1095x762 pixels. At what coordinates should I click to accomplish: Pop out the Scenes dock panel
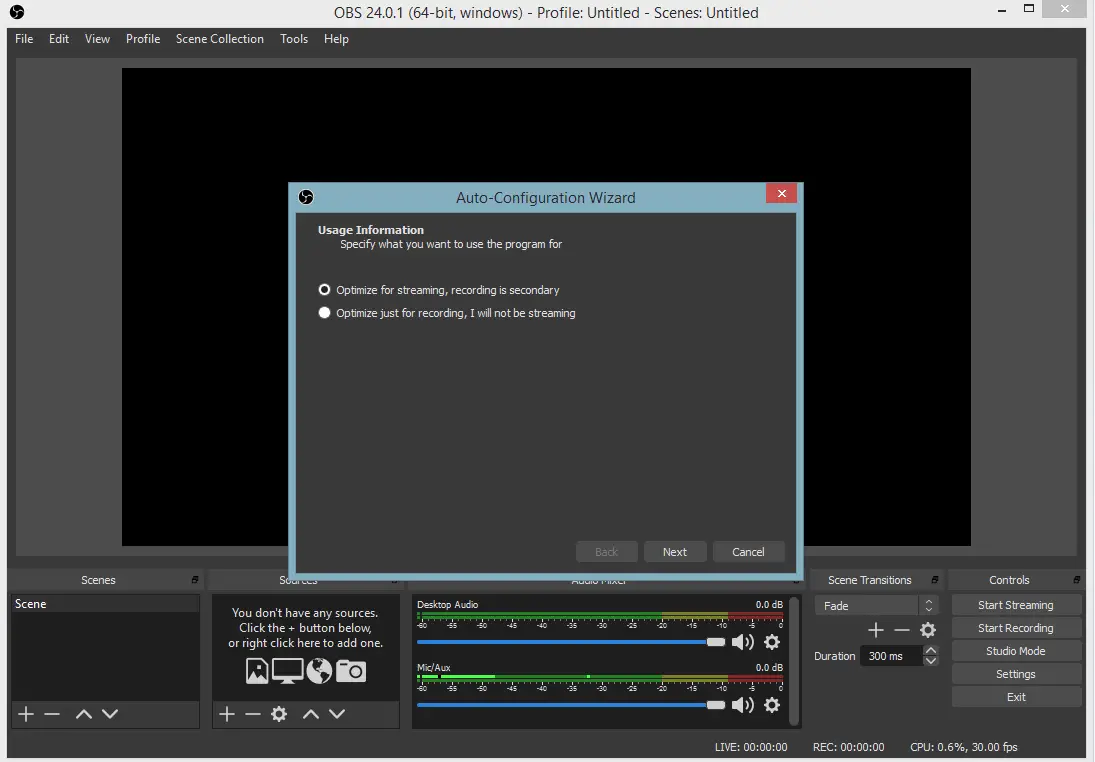click(195, 580)
